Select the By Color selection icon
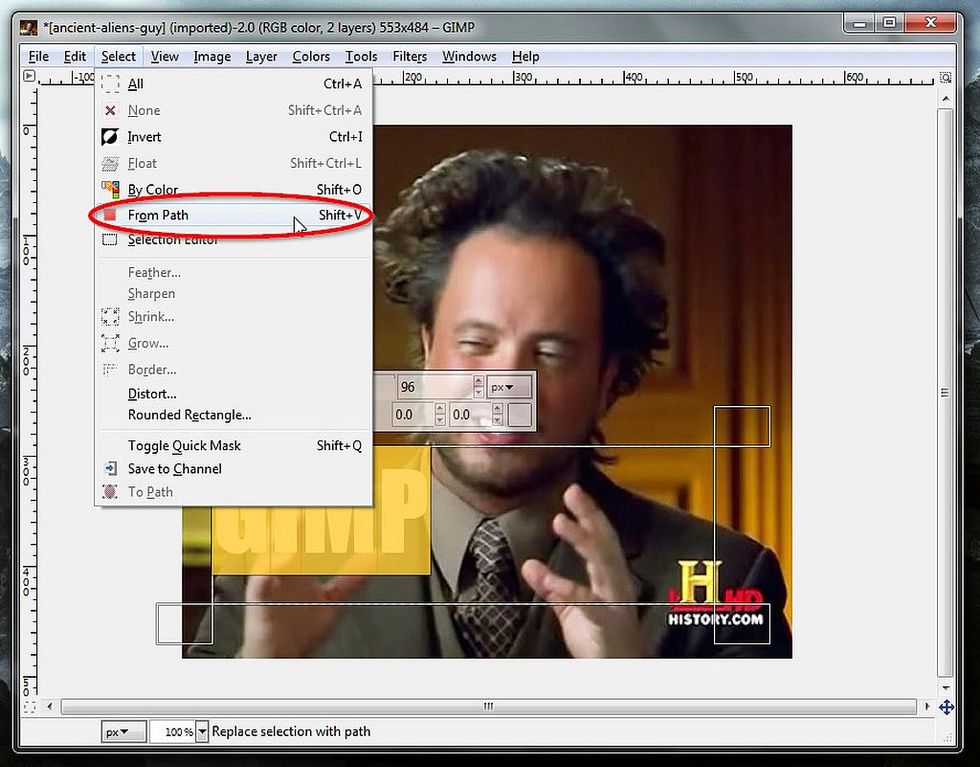 [110, 189]
